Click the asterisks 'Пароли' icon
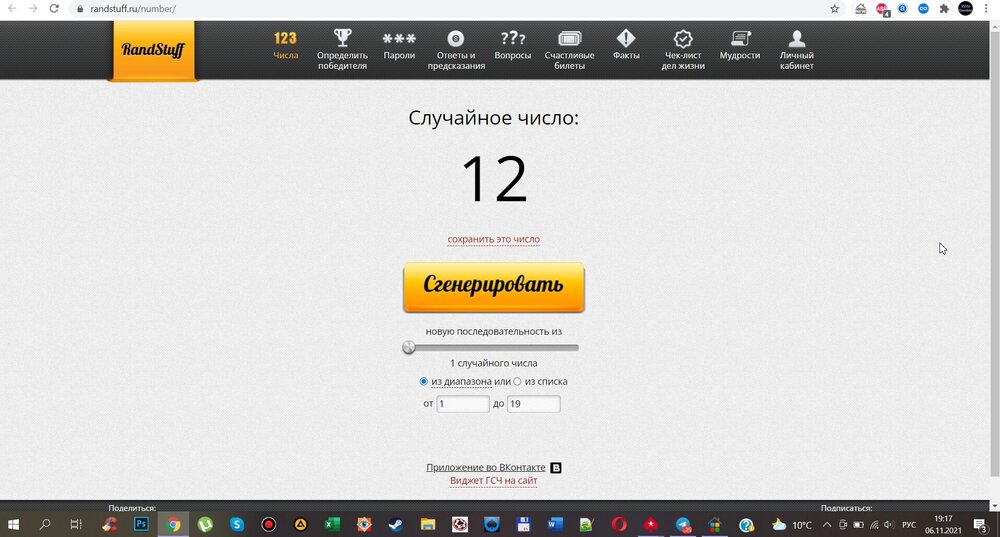Image resolution: width=1000 pixels, height=537 pixels. click(399, 39)
